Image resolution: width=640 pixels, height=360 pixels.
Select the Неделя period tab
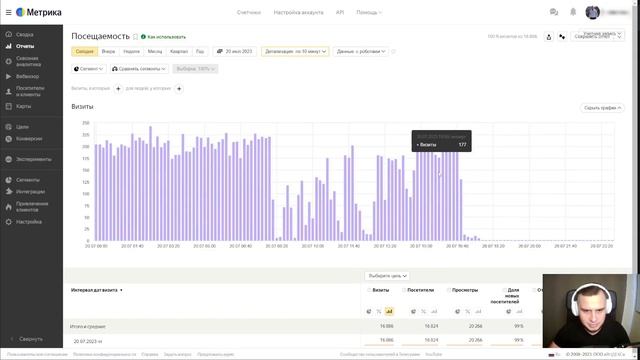[x=131, y=51]
